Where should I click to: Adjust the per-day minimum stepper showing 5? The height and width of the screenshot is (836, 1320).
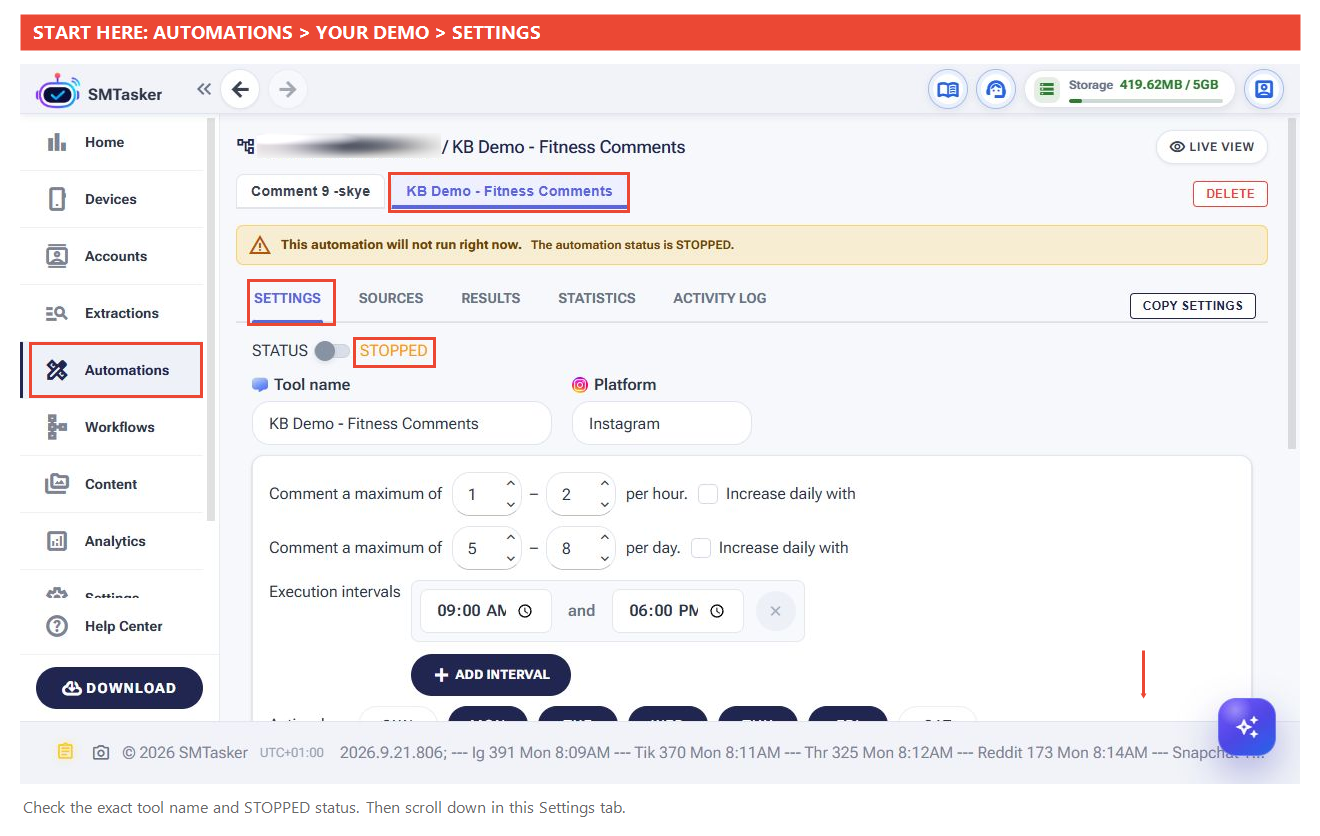click(x=486, y=548)
